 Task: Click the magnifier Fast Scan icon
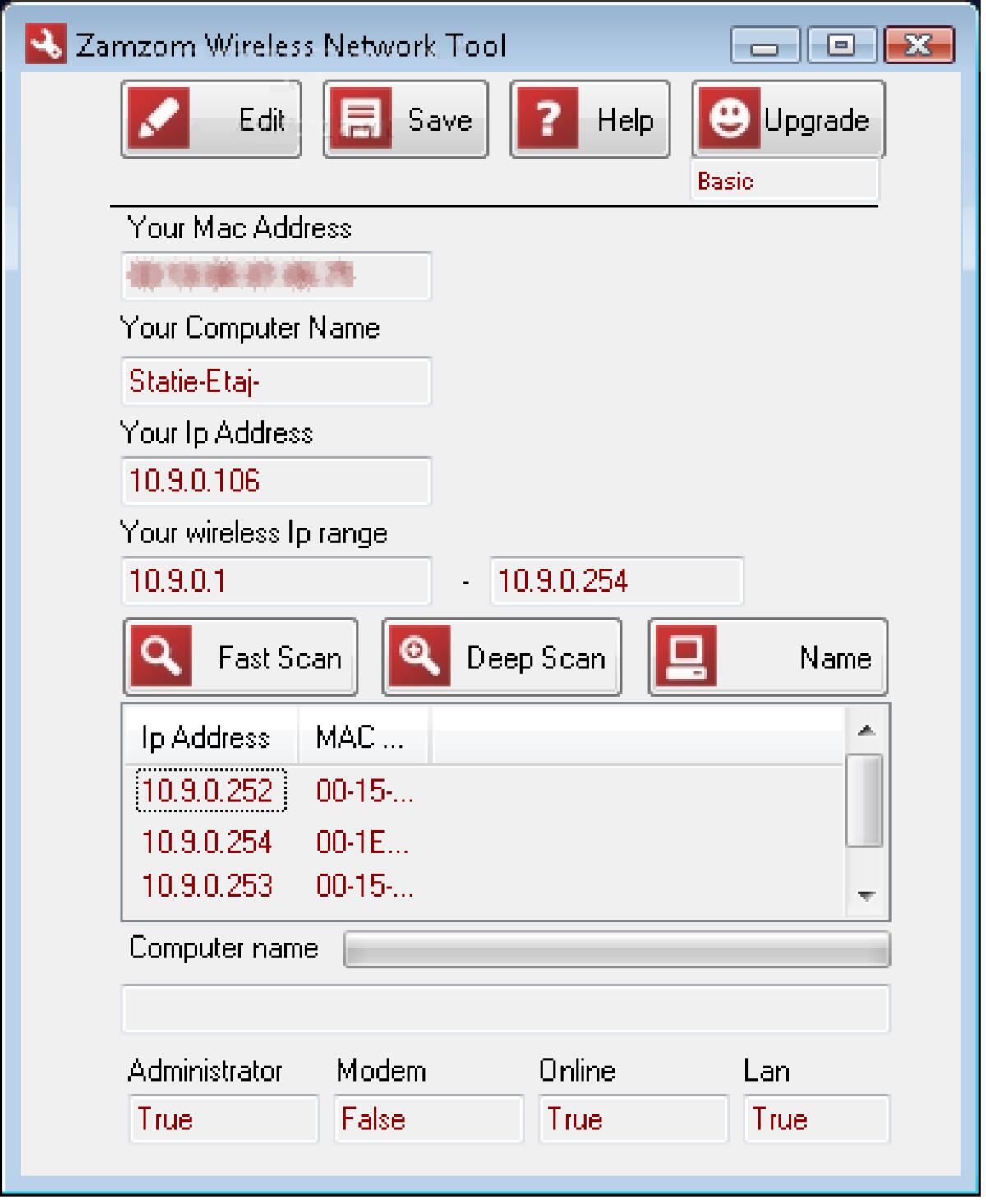tap(161, 656)
